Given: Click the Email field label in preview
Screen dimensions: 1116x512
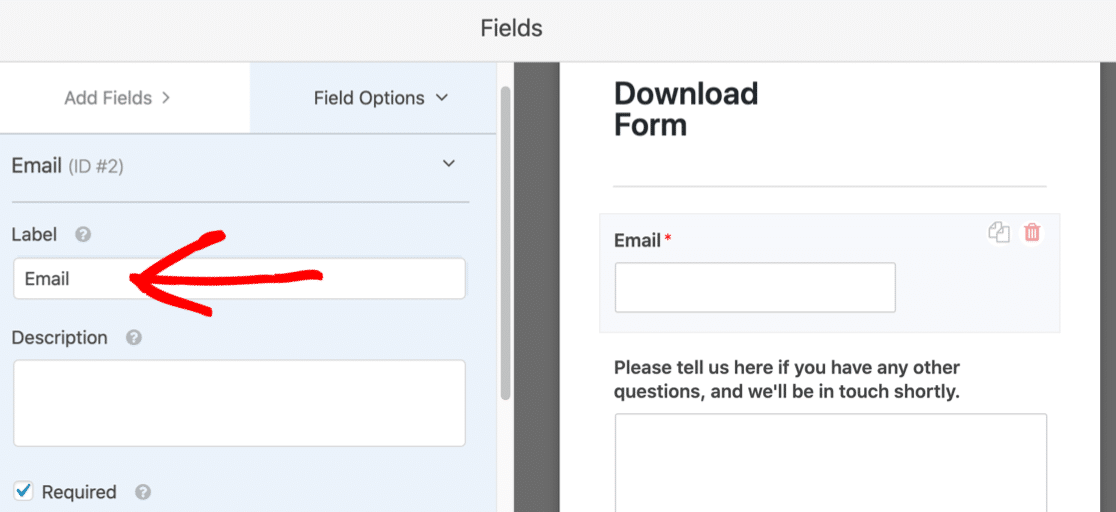Looking at the screenshot, I should pyautogui.click(x=637, y=240).
